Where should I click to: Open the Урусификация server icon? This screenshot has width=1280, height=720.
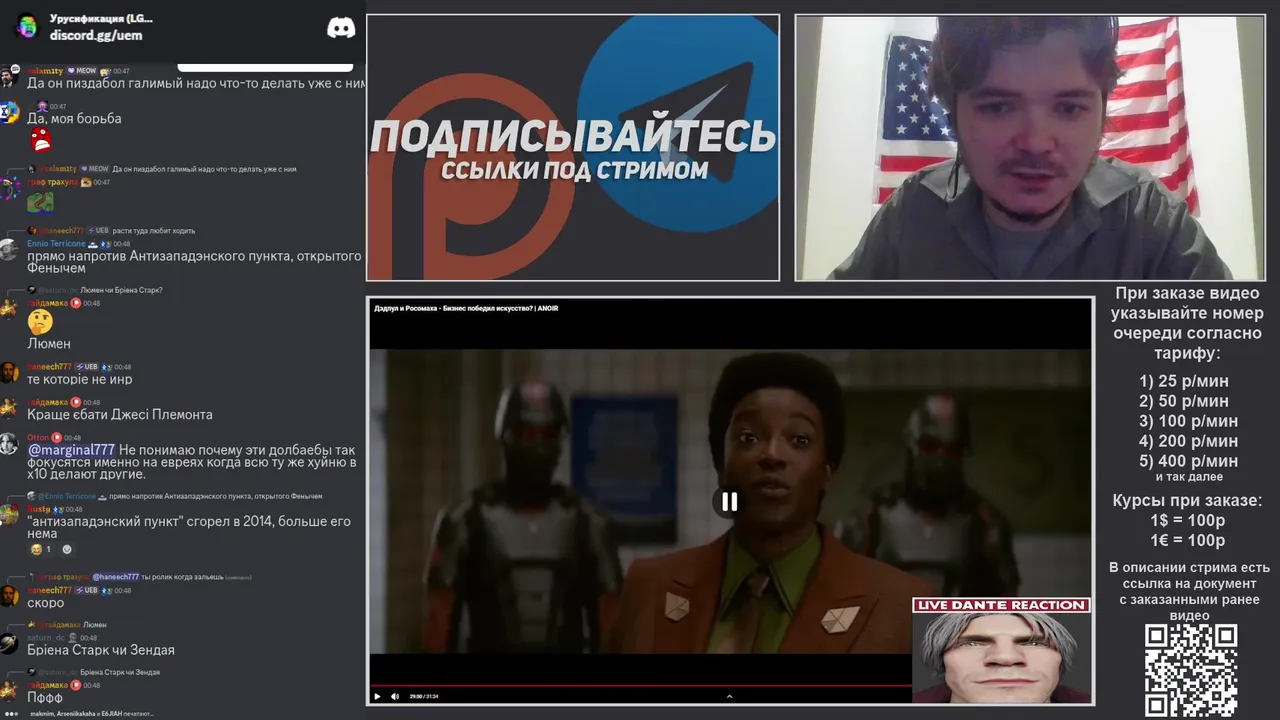pos(26,26)
